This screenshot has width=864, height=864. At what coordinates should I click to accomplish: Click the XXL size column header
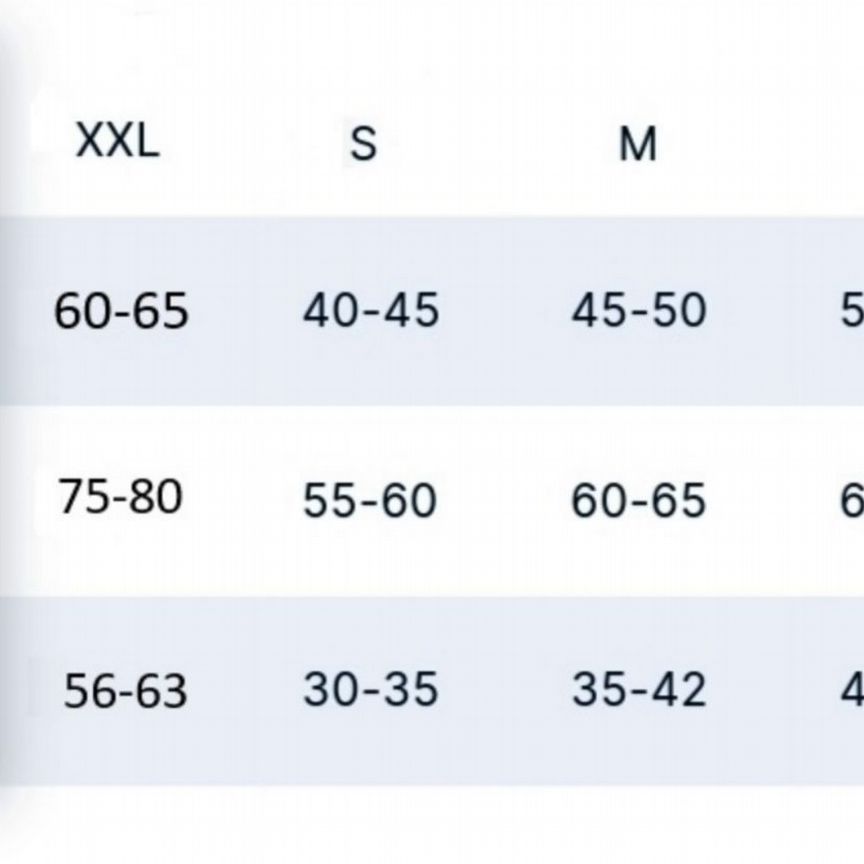[x=118, y=142]
